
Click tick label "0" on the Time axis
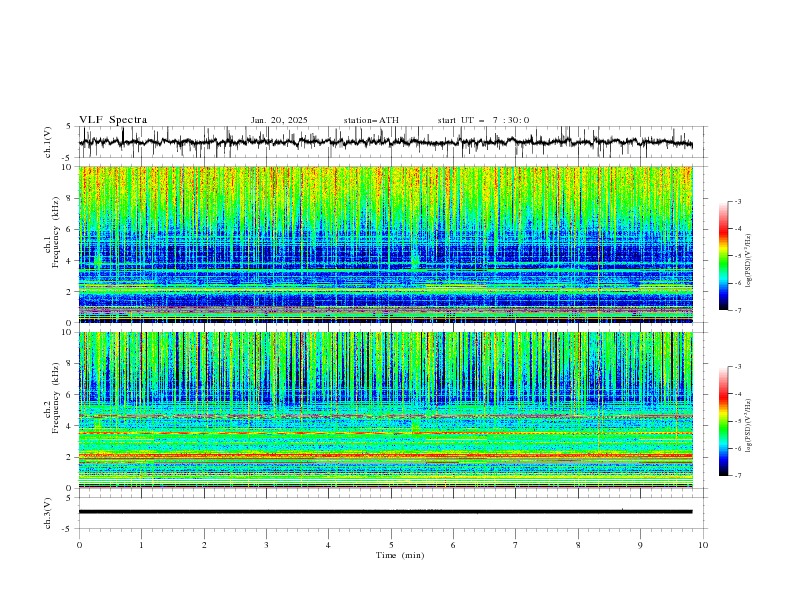[79, 545]
